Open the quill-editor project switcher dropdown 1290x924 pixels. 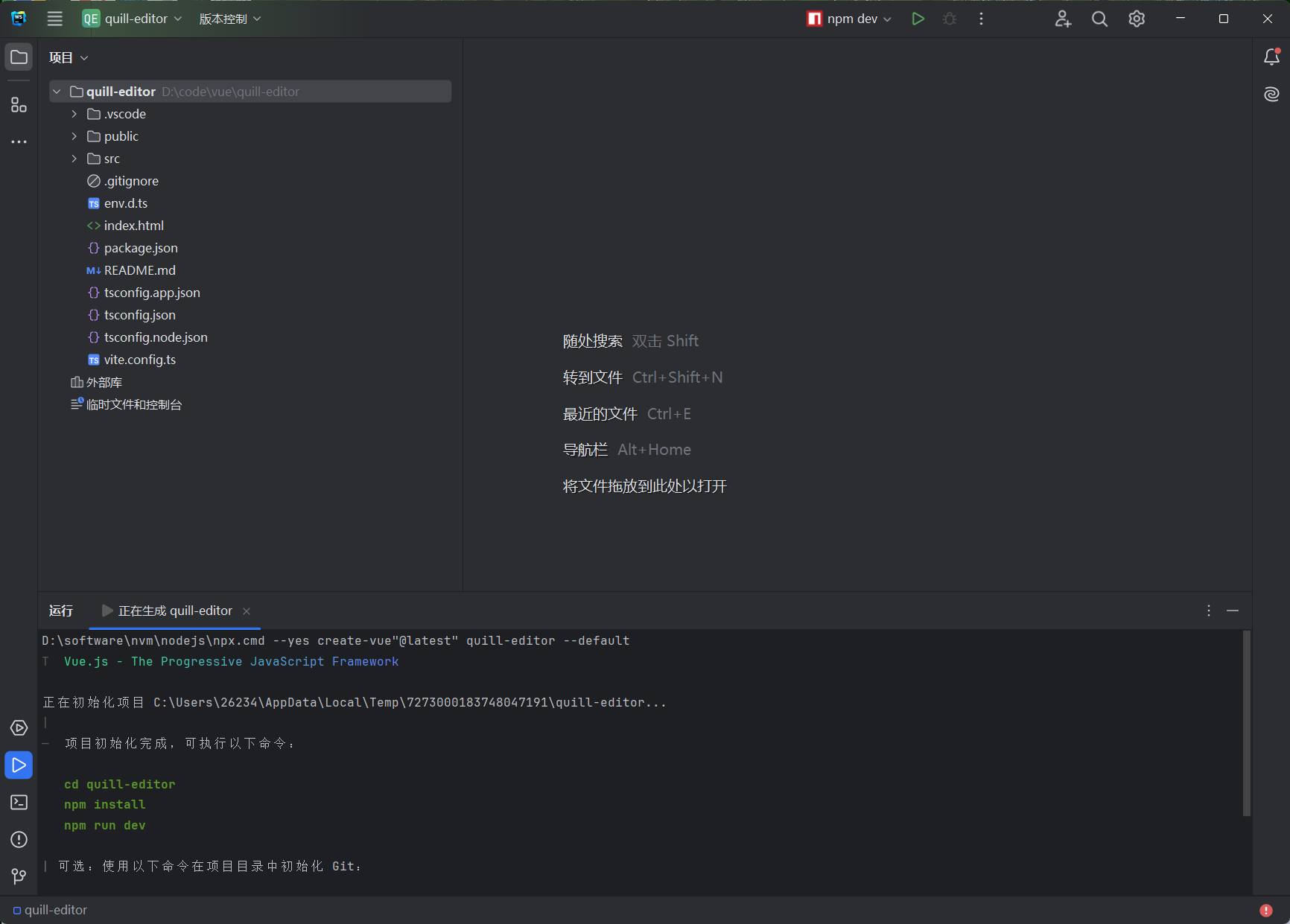tap(132, 19)
